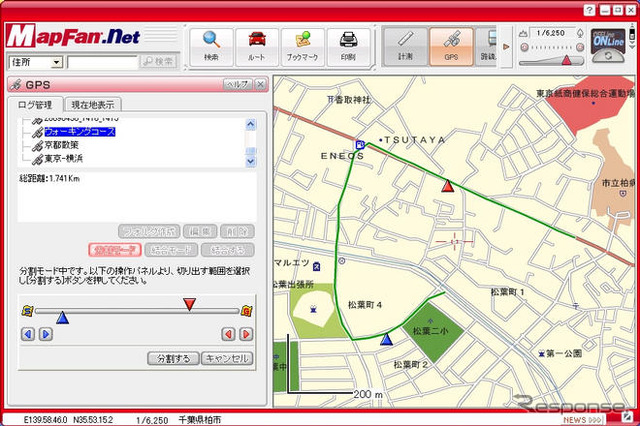This screenshot has height=426, width=640.
Task: Zoom out with the left scale button
Action: pyautogui.click(x=524, y=48)
